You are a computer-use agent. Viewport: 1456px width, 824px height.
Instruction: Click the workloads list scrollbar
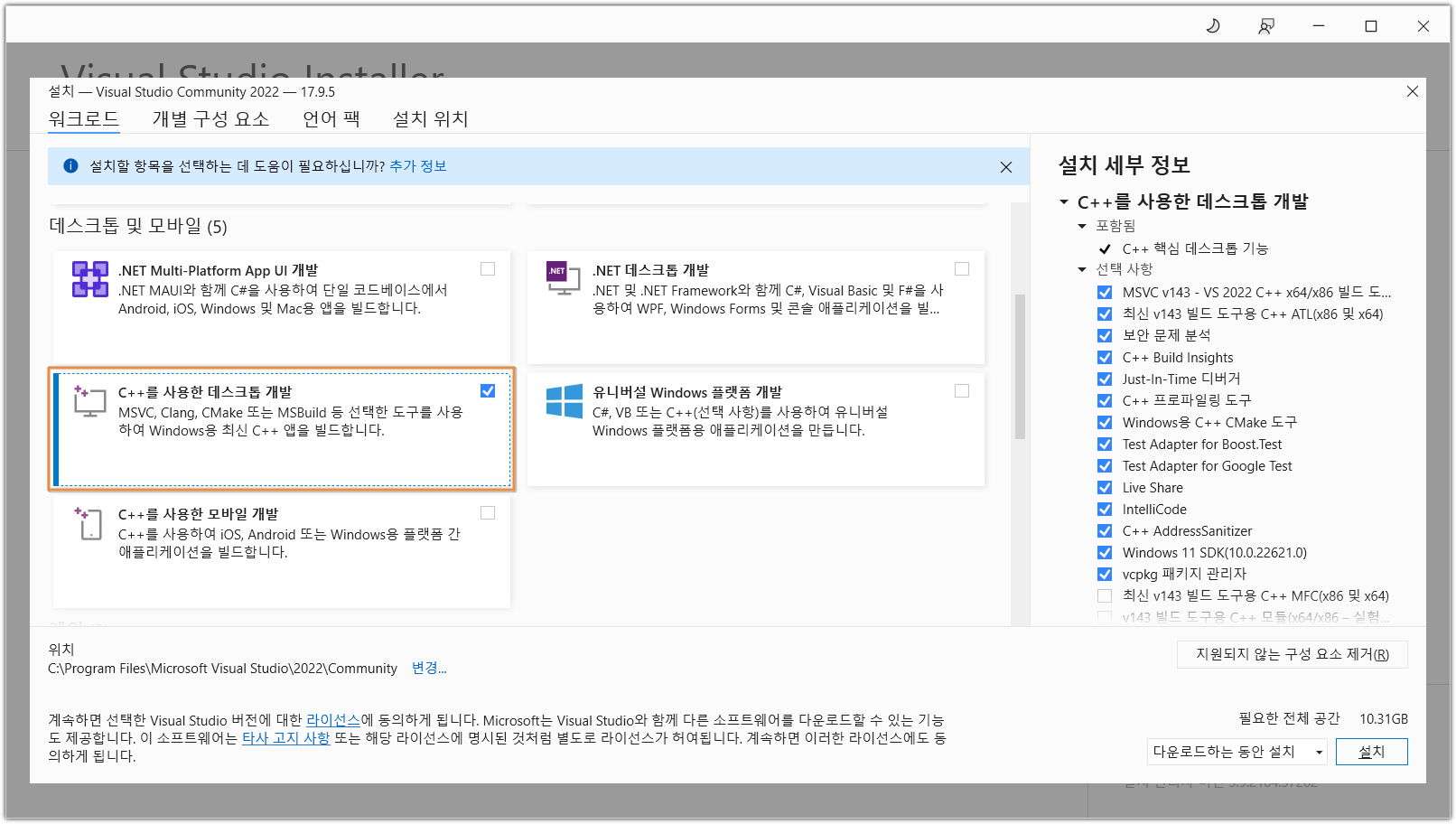1021,366
